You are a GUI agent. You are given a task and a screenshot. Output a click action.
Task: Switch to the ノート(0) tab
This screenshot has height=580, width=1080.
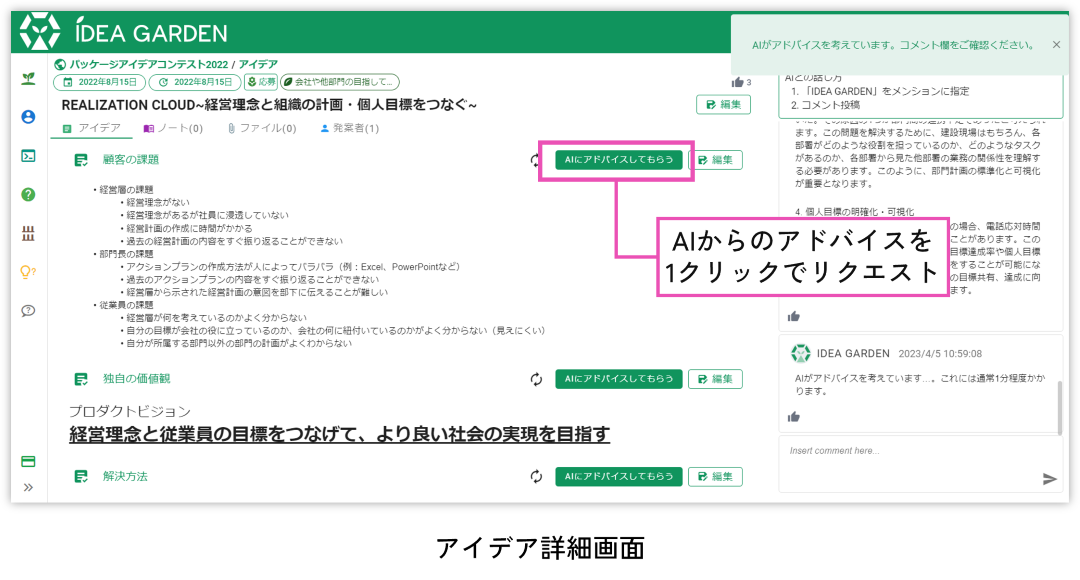coord(173,128)
